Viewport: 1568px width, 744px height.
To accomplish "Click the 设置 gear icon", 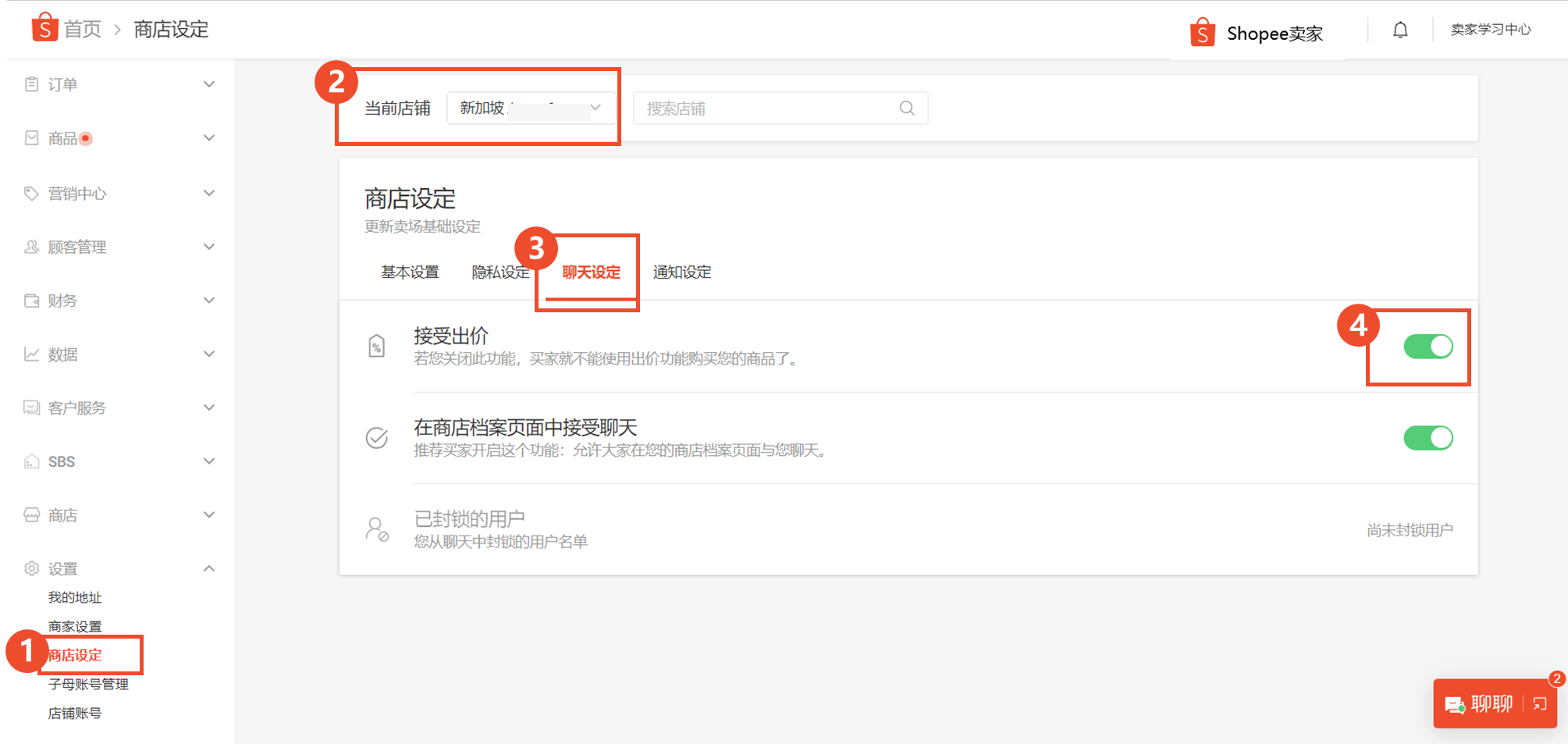I will 31,568.
